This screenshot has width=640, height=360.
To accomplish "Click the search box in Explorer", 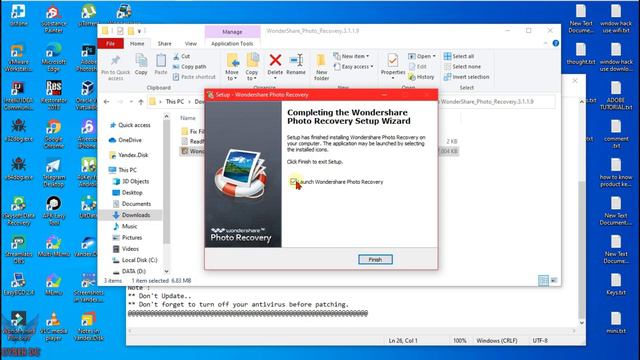I will [497, 102].
